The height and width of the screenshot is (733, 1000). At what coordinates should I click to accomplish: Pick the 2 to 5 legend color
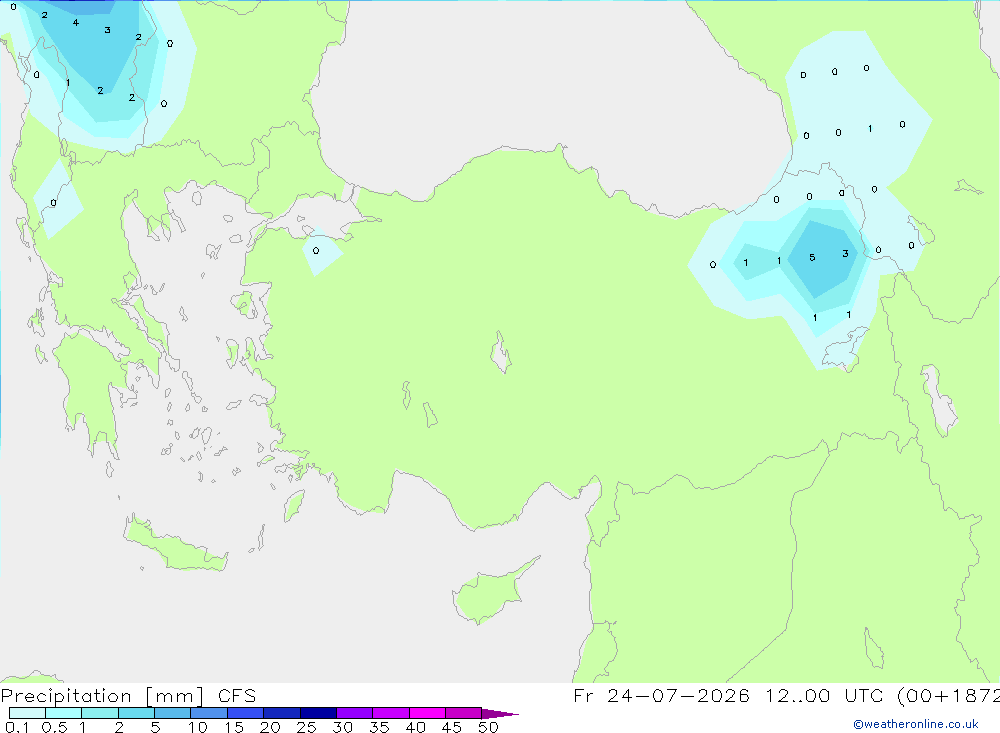pos(136,713)
